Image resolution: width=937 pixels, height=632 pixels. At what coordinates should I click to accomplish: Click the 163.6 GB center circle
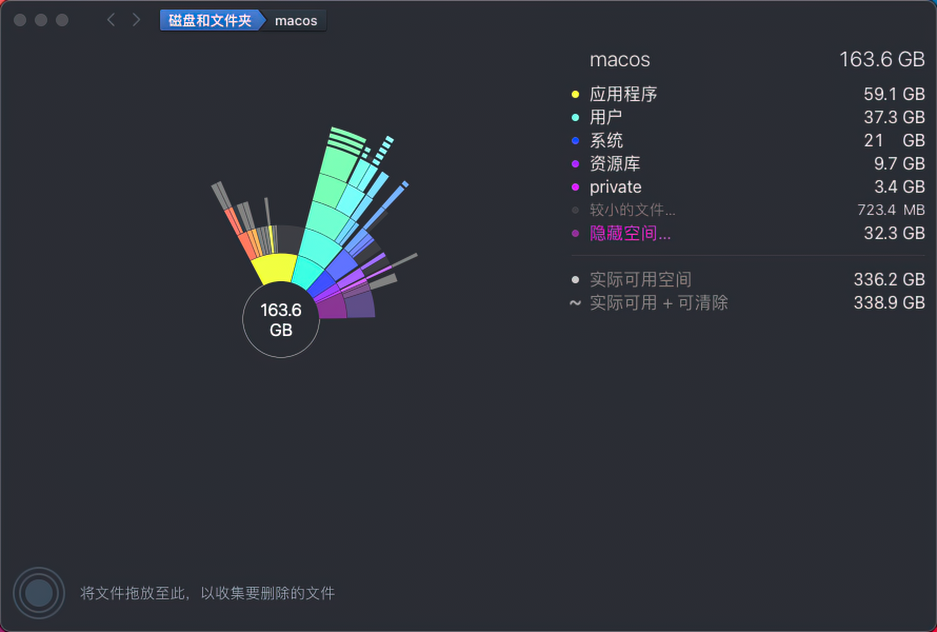point(281,320)
